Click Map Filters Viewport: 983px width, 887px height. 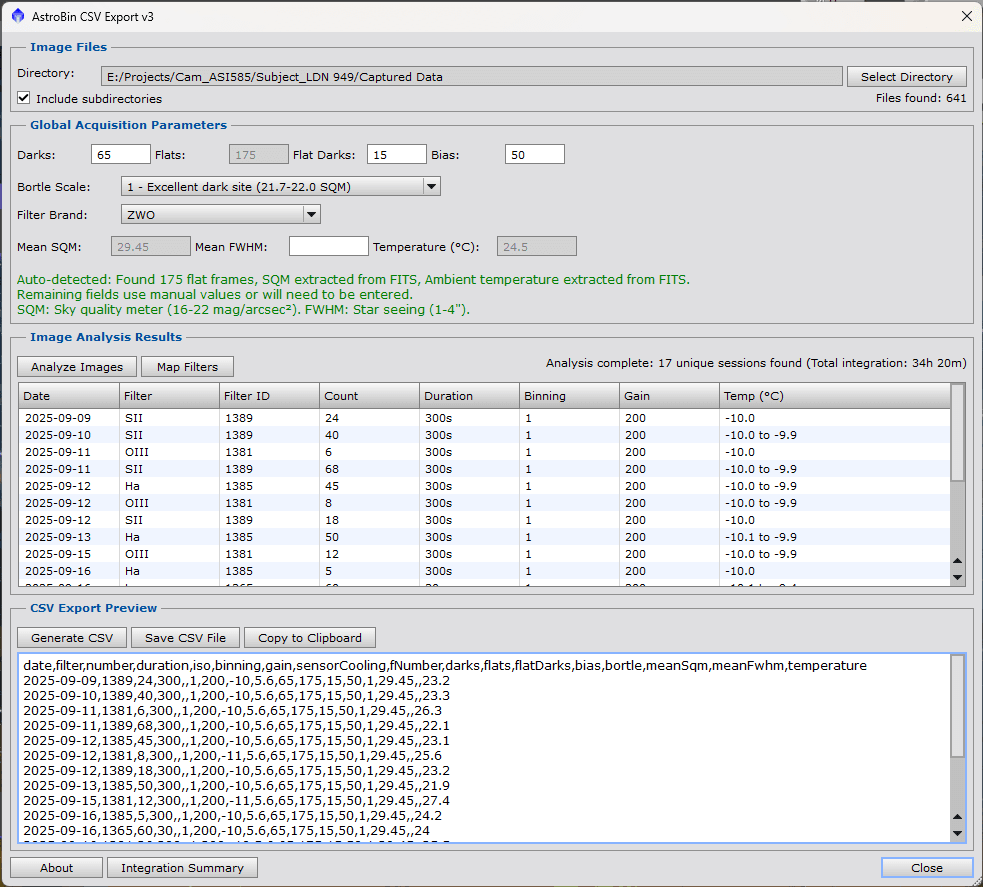(187, 366)
